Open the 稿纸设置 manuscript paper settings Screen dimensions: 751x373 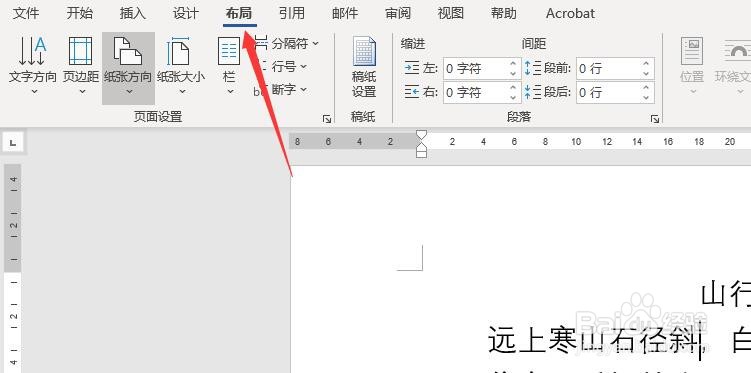364,66
